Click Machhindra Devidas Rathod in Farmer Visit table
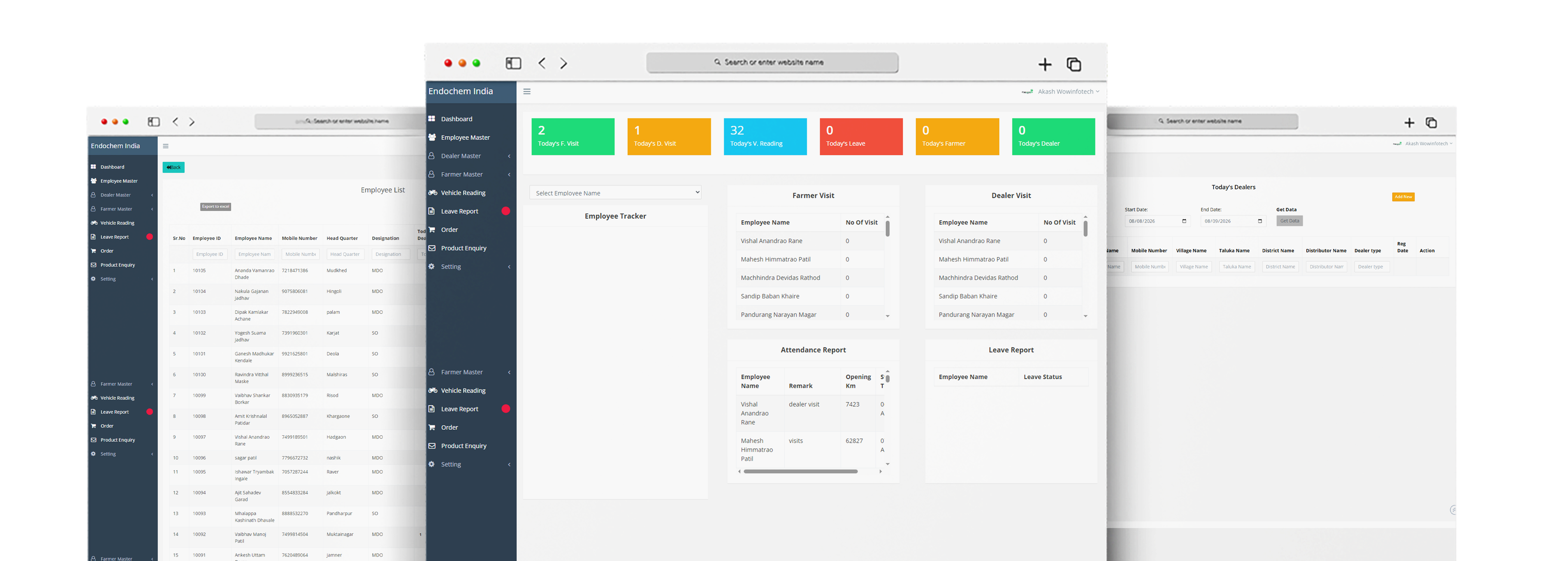The image size is (1568, 561). point(780,278)
